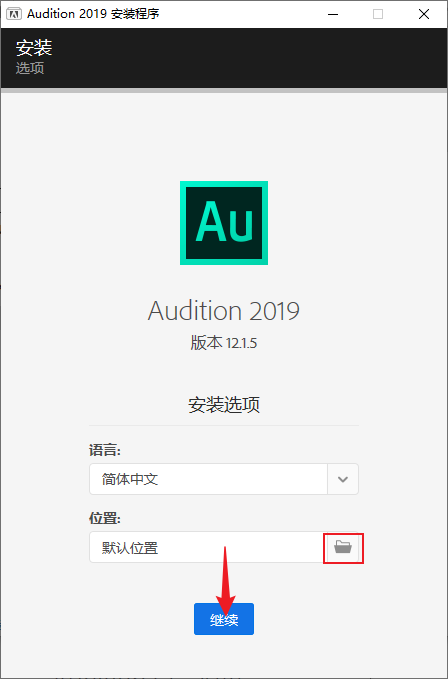Maximize the installer window
This screenshot has height=679, width=448.
pyautogui.click(x=378, y=14)
